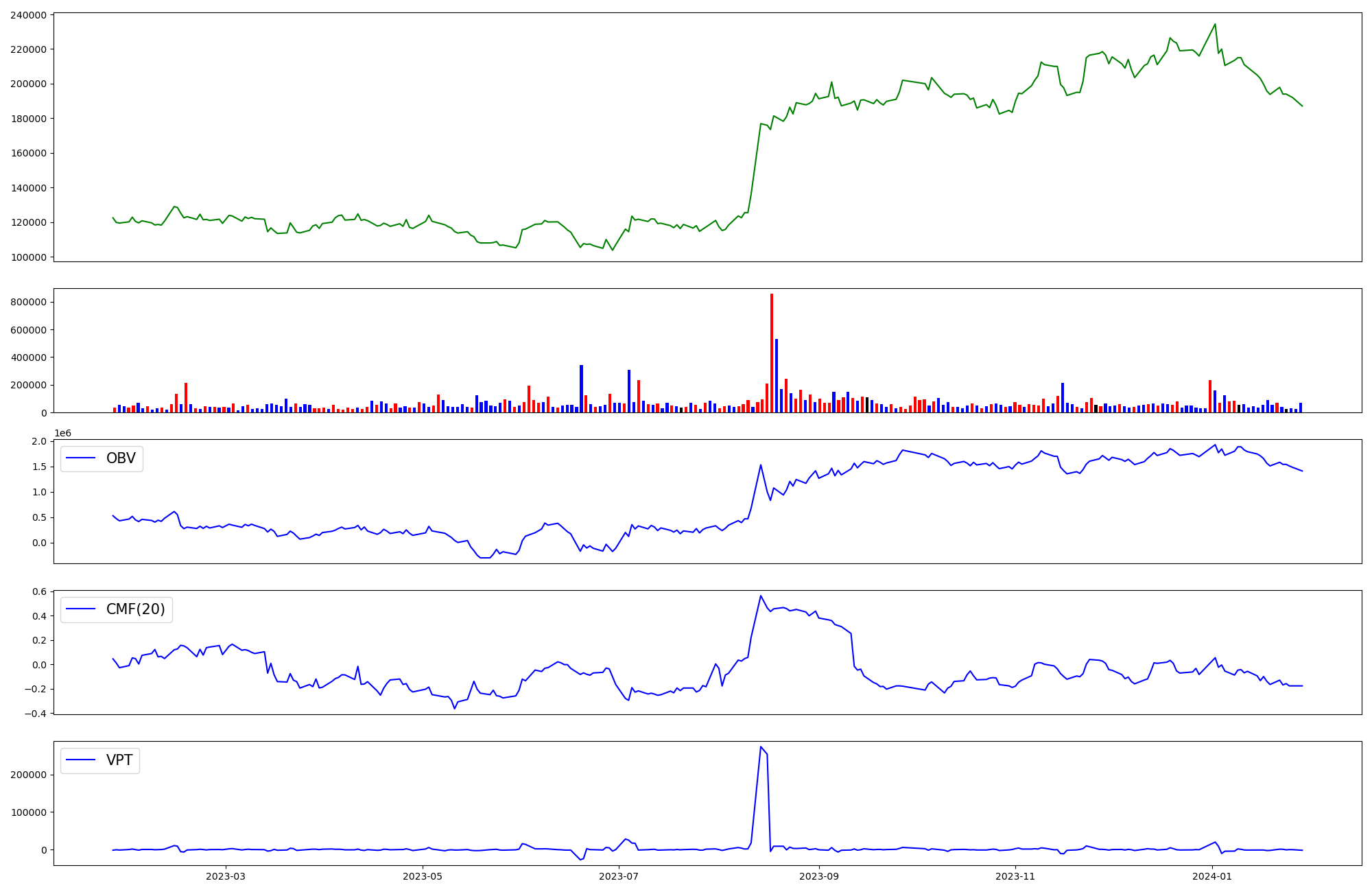Click the tall blue volume bar near 530000
Screen dimensions: 1372x892
point(777,376)
